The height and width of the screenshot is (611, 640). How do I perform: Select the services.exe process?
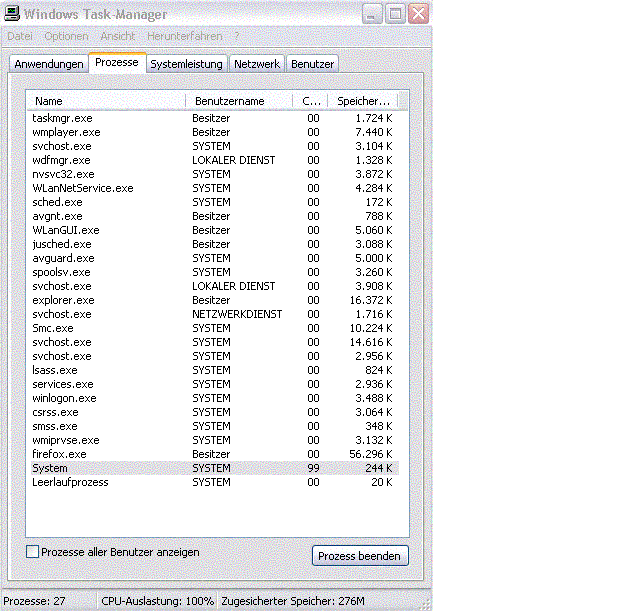[x=215, y=384]
